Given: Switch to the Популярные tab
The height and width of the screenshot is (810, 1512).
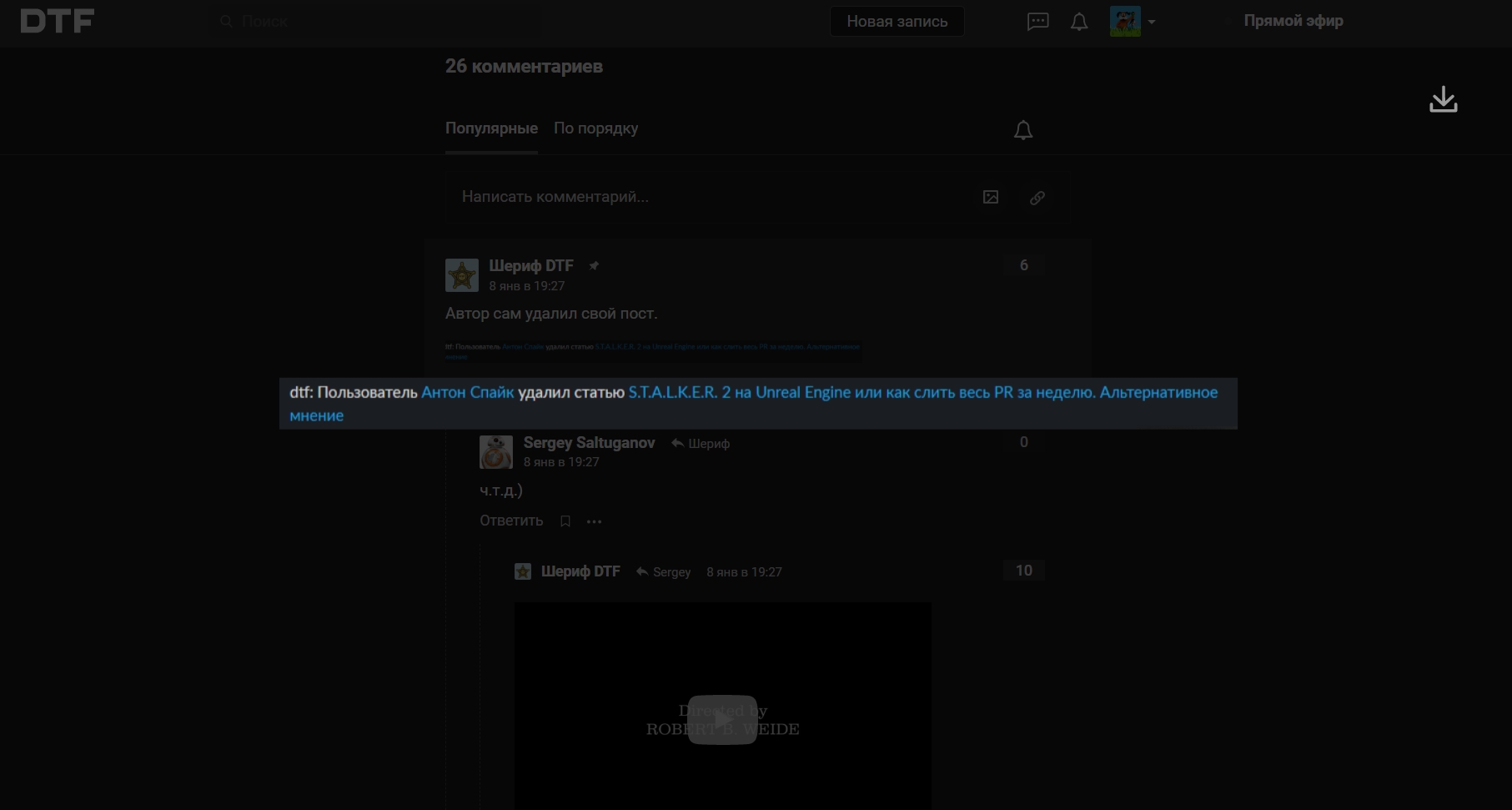Looking at the screenshot, I should tap(491, 128).
